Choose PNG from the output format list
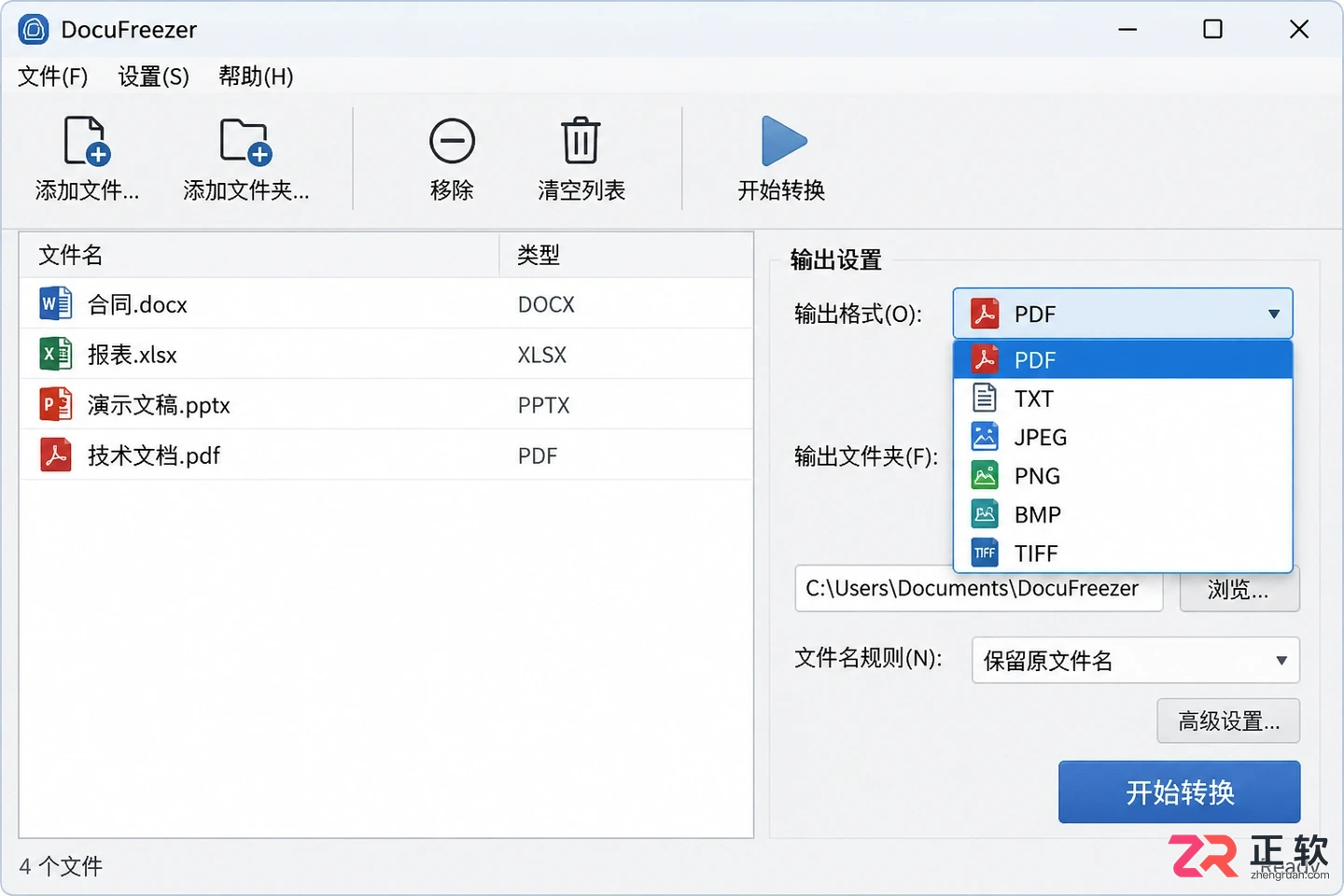The image size is (1344, 896). pyautogui.click(x=1123, y=476)
